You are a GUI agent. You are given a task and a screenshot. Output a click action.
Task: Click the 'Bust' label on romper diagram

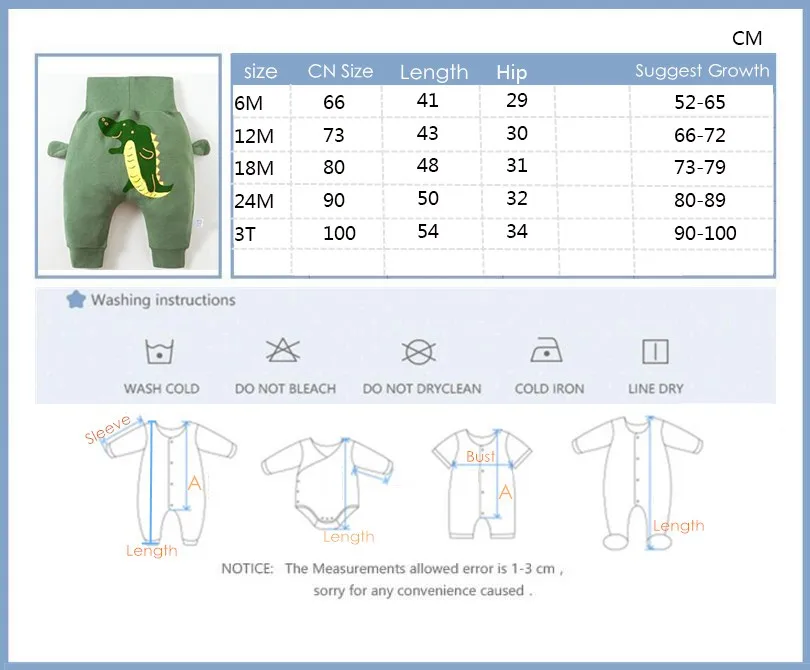(x=480, y=457)
